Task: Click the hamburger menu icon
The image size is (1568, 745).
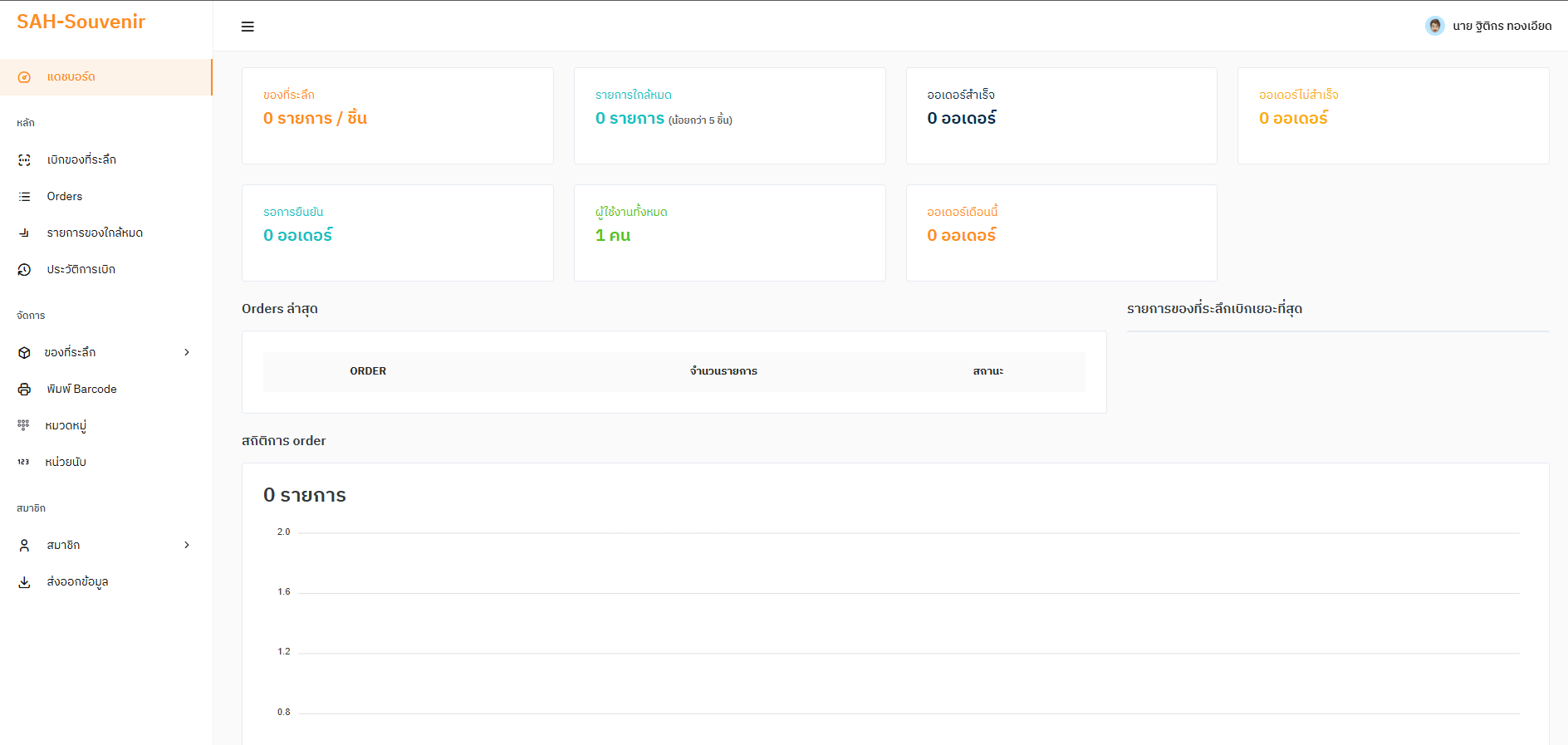Action: click(247, 27)
